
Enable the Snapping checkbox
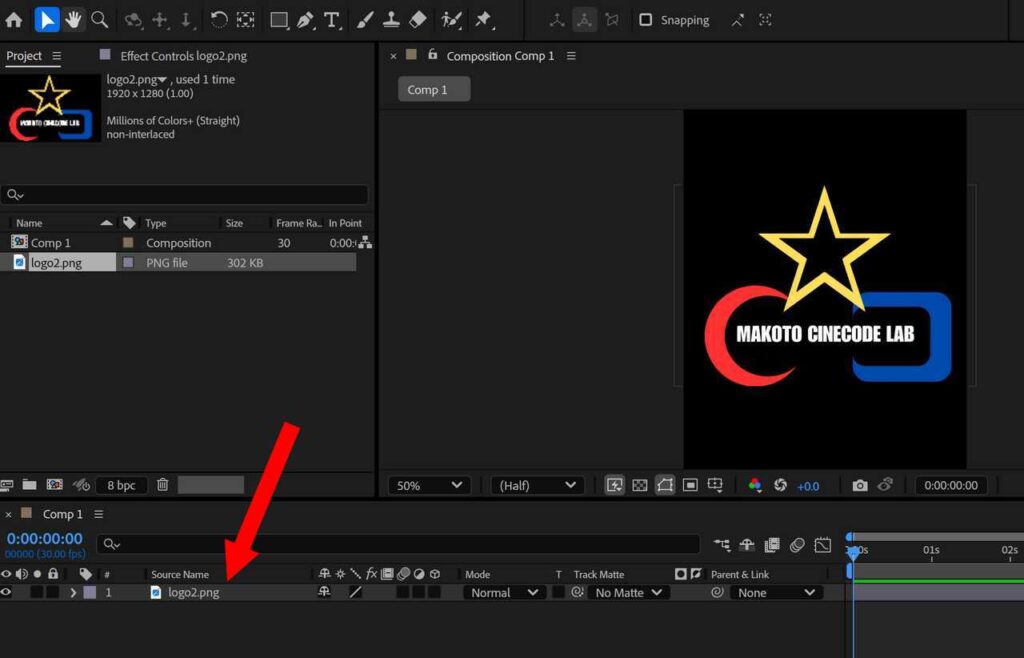pos(645,20)
